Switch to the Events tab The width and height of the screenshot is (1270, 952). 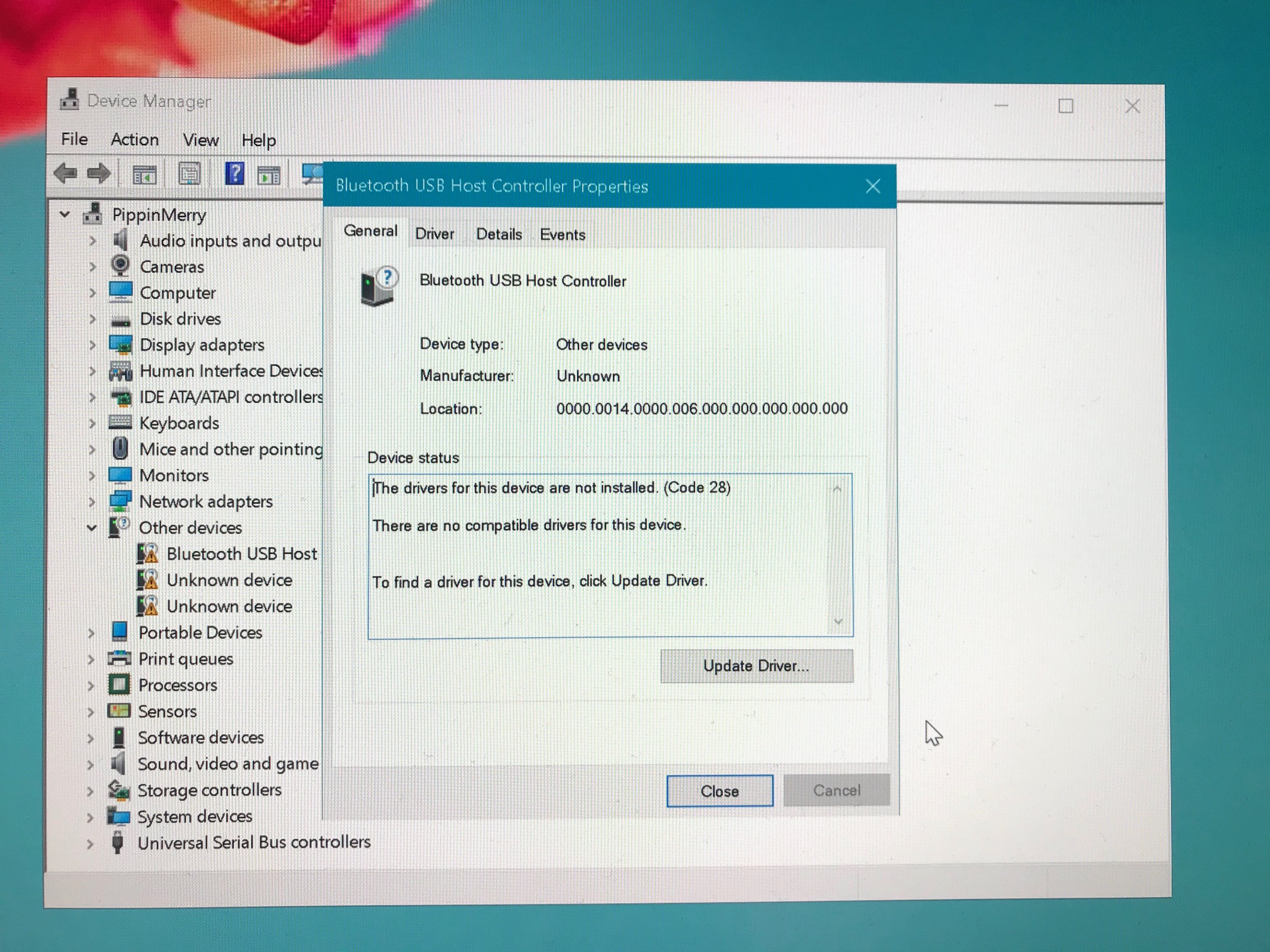click(562, 235)
